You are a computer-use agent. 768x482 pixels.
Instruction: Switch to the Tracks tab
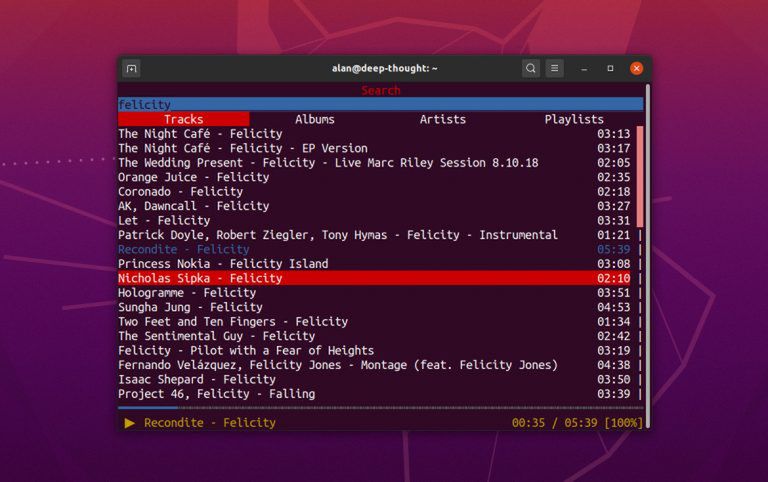tap(184, 119)
